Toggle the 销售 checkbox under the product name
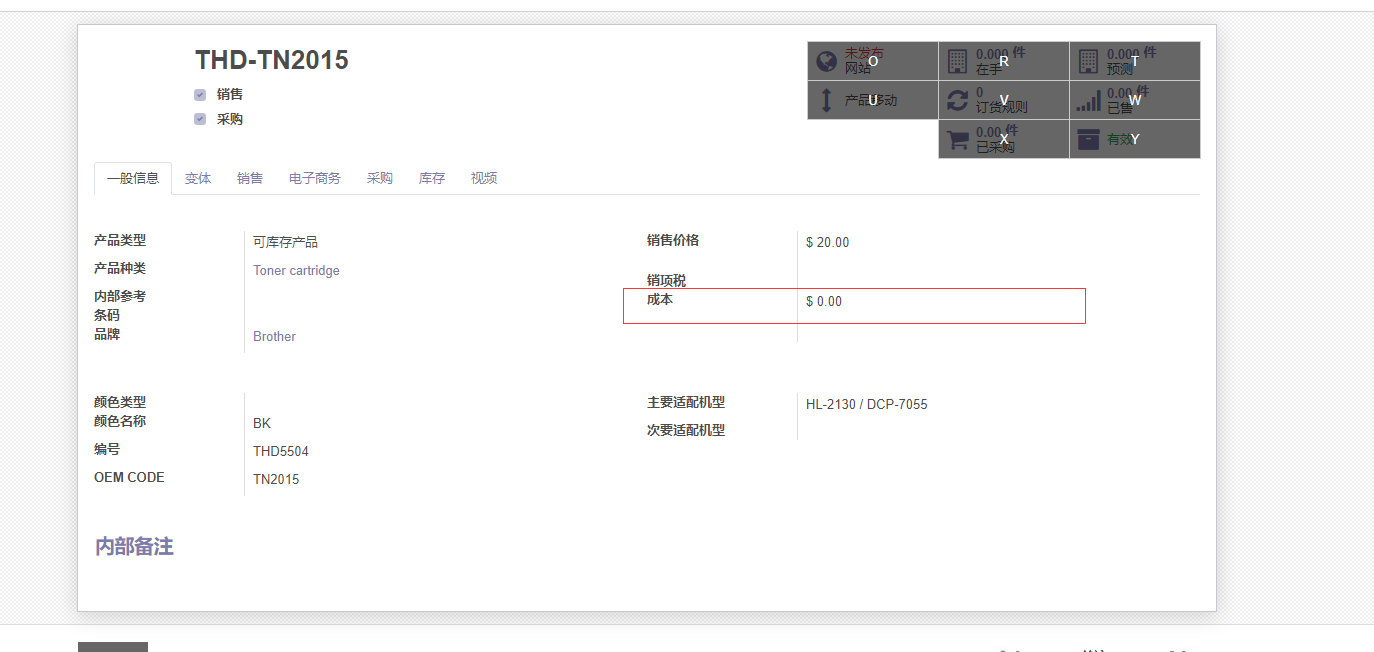The height and width of the screenshot is (652, 1374). (x=200, y=95)
